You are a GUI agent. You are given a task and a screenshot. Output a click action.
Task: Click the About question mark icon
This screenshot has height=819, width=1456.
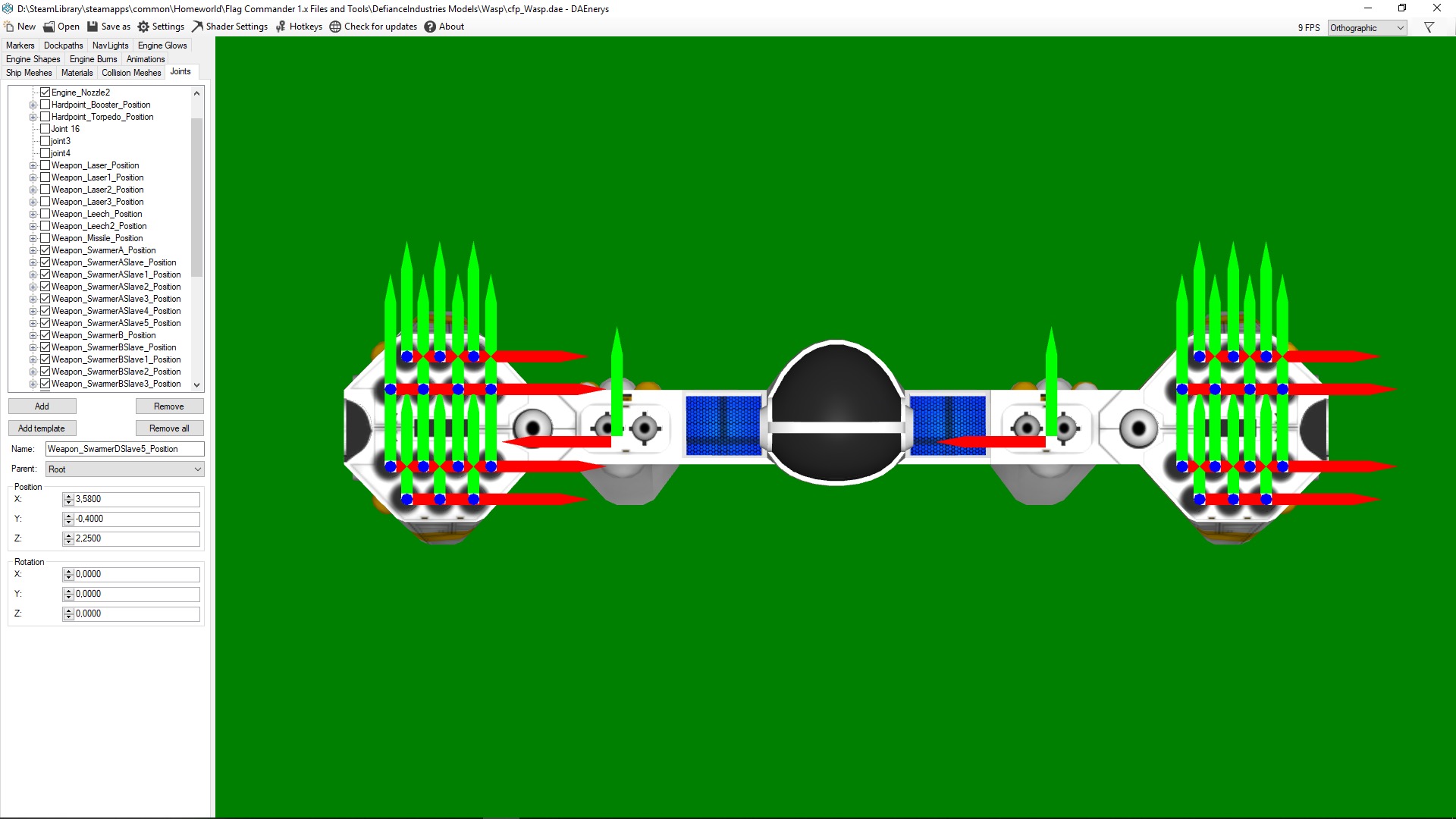coord(430,27)
